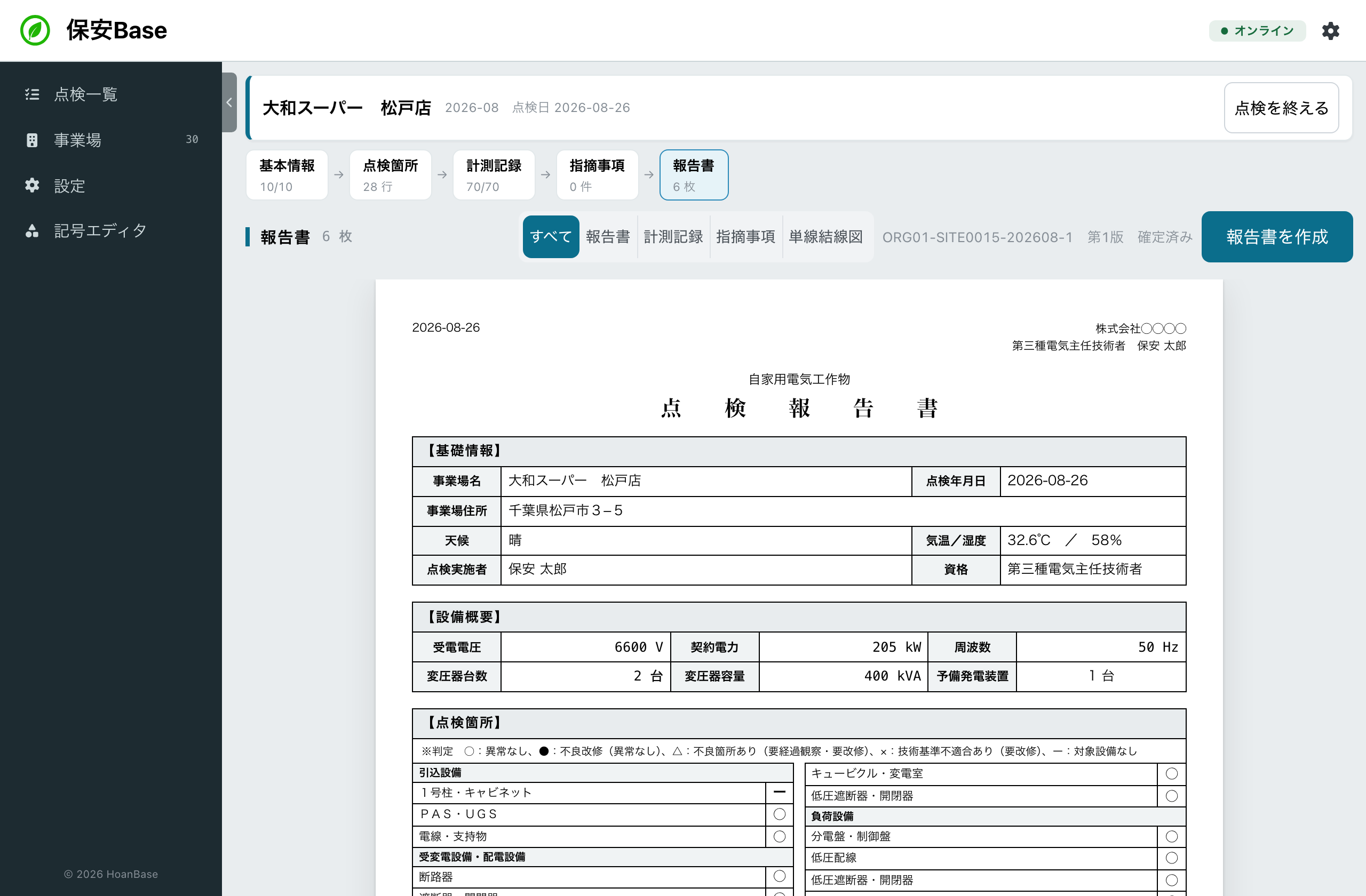Go to the 点検箇所 step
The width and height of the screenshot is (1366, 896).
tap(390, 175)
